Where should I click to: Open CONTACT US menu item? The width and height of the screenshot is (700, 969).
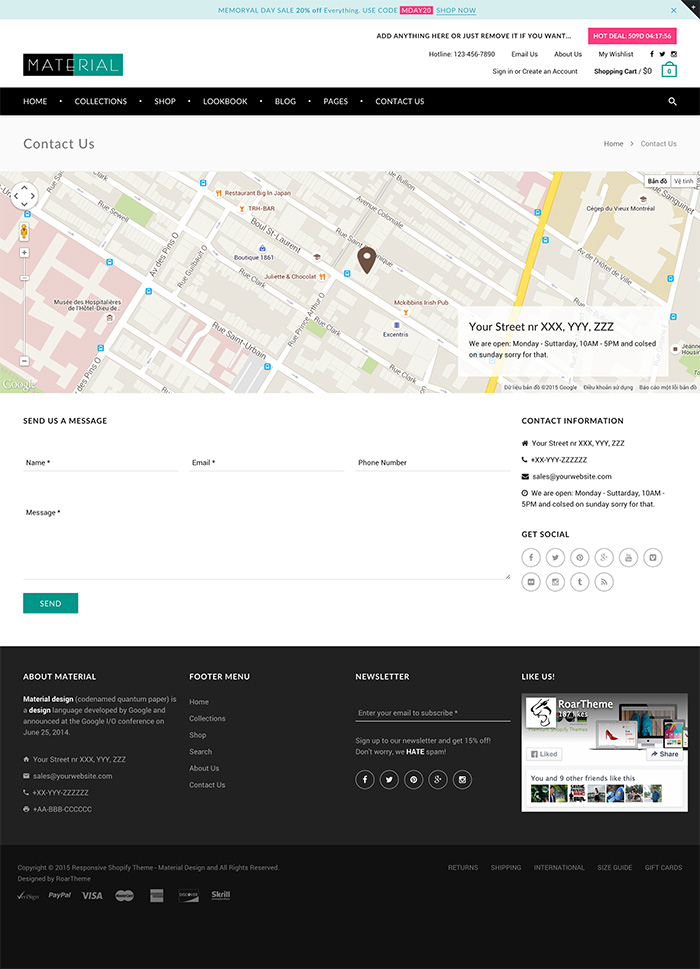(x=400, y=101)
